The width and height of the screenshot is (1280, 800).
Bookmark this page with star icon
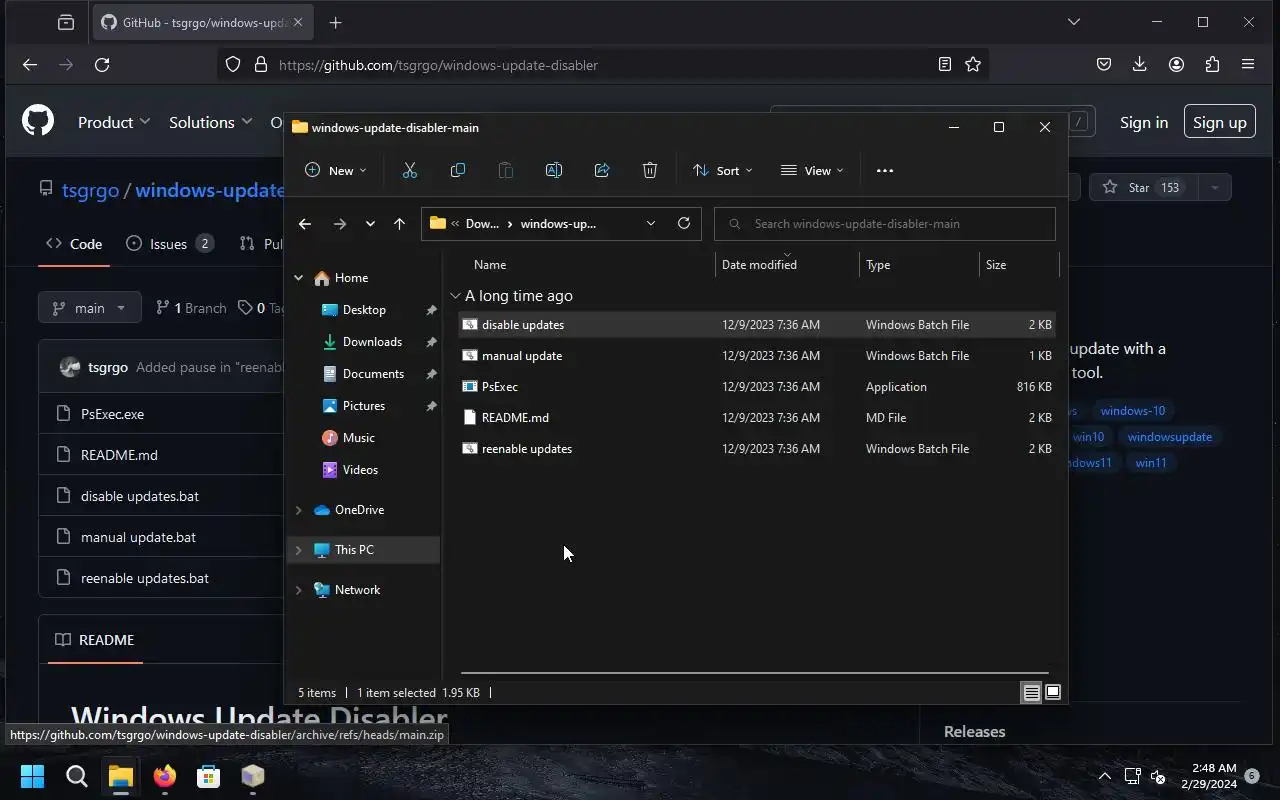coord(973,64)
